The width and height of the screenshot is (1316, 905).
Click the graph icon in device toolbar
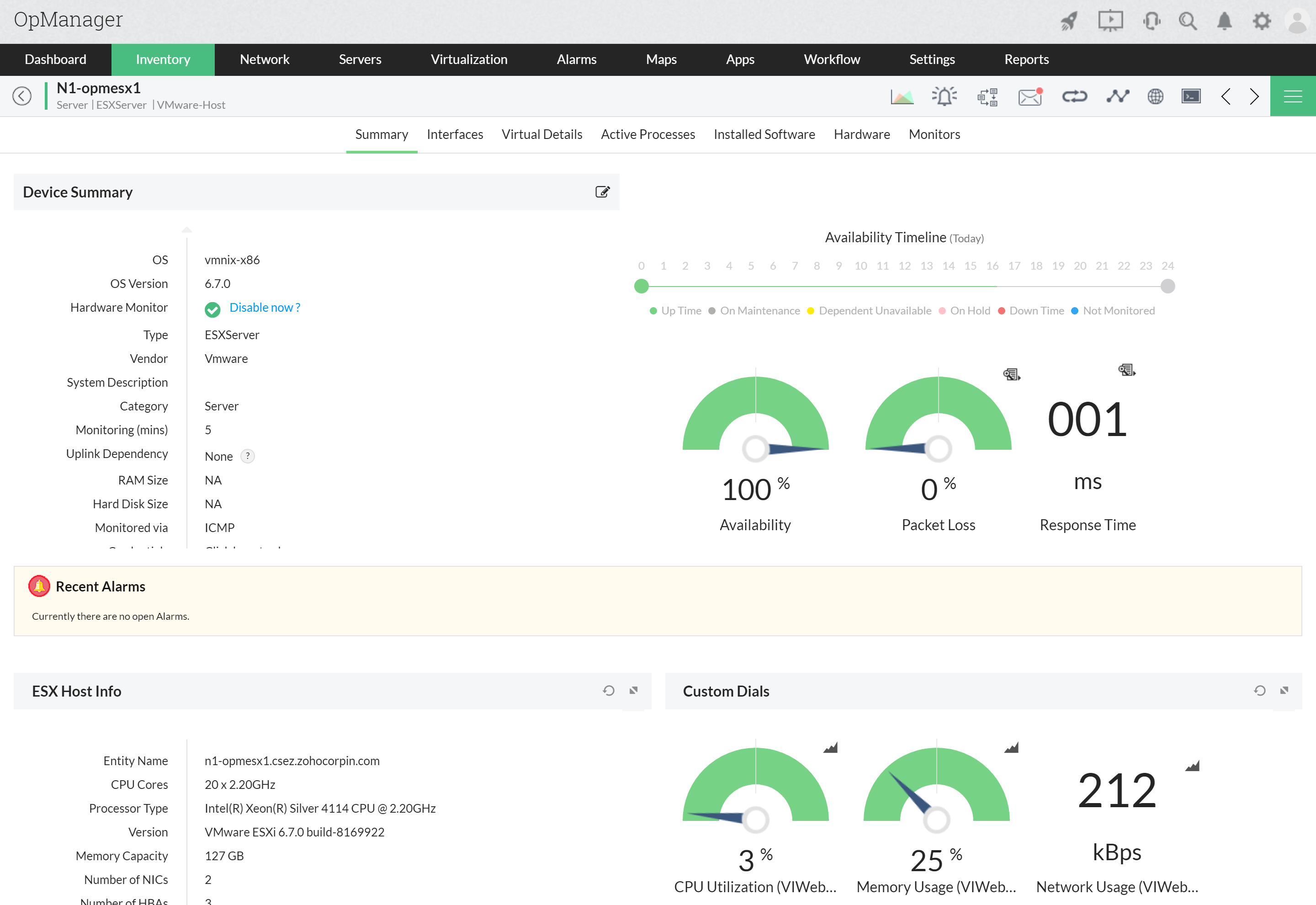(902, 97)
